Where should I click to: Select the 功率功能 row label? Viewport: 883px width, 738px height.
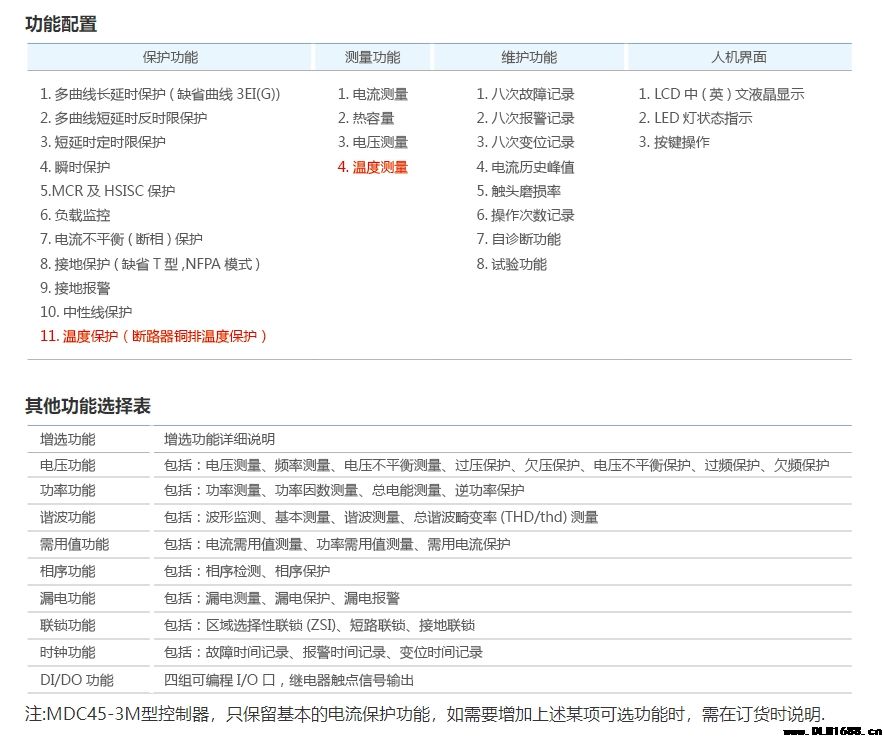coord(68,490)
